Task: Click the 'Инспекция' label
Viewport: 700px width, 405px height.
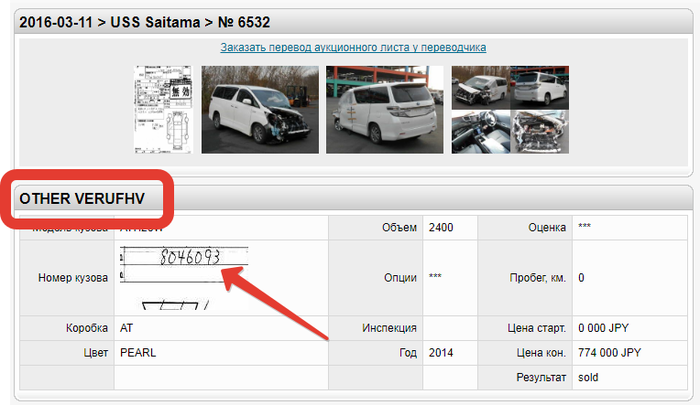Action: (x=389, y=328)
